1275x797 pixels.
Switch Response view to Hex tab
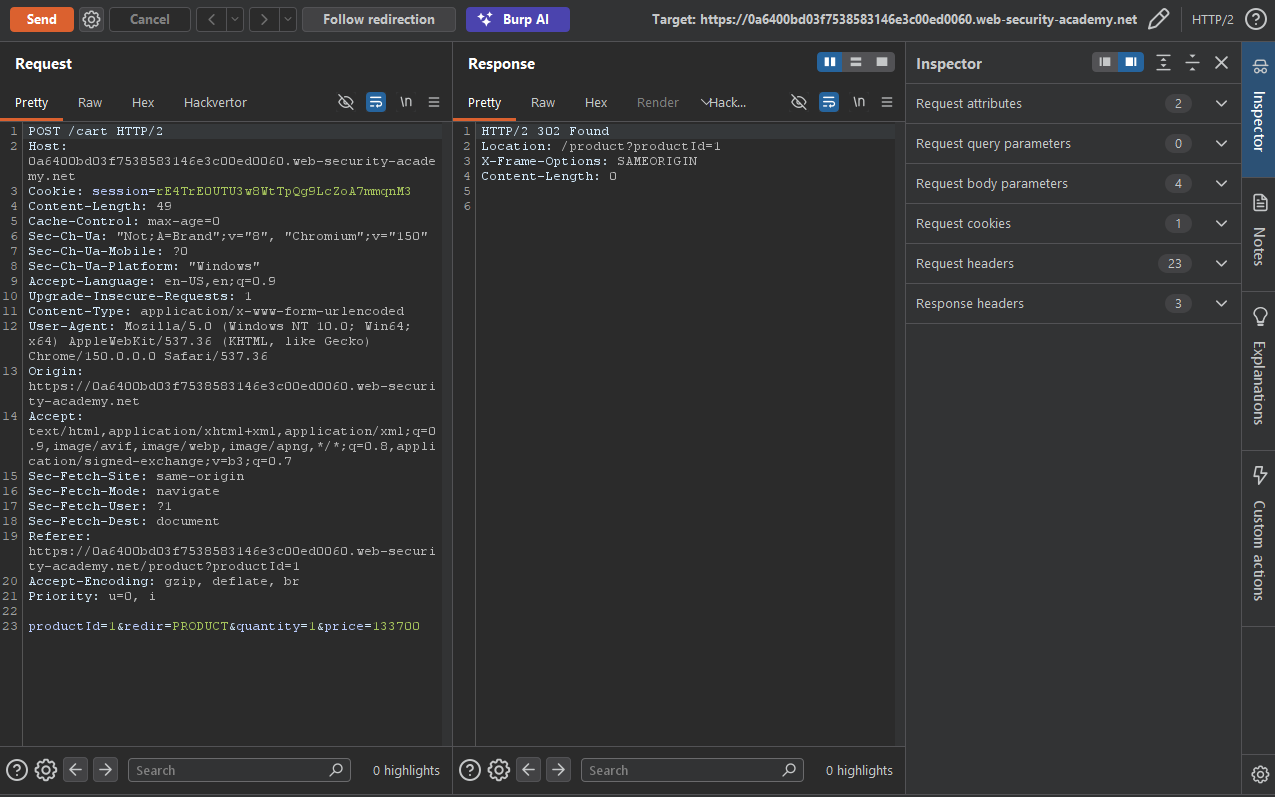[x=596, y=102]
